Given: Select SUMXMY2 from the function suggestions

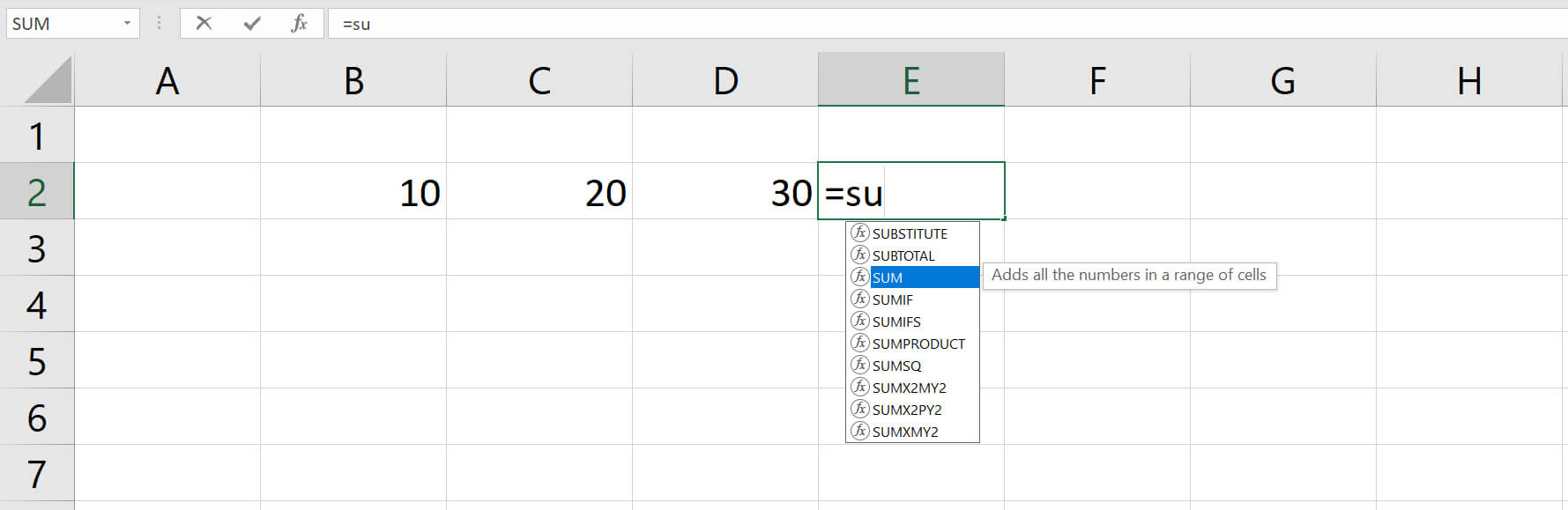Looking at the screenshot, I should (x=912, y=432).
